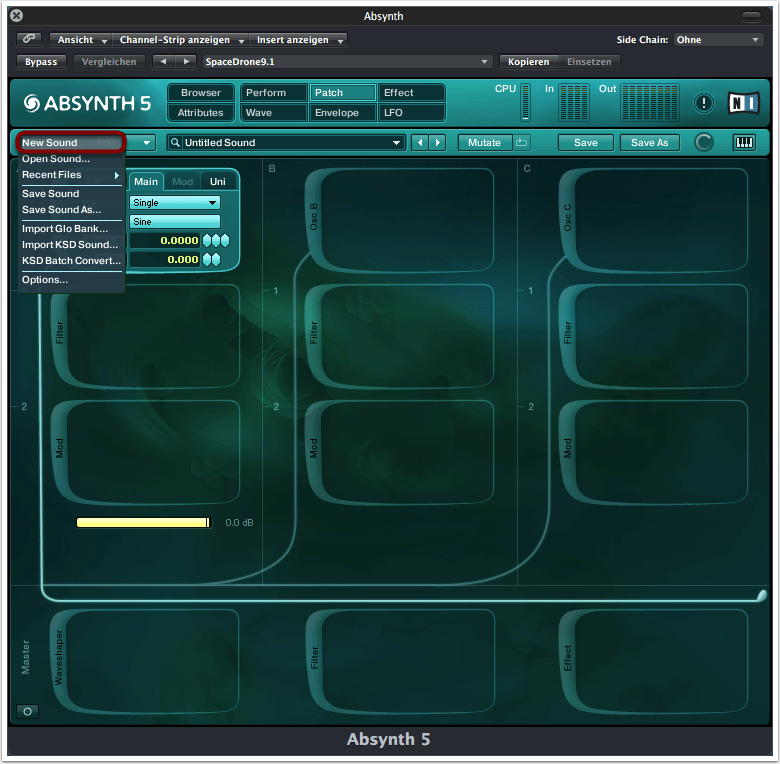
Task: Click the round knob beside Save As
Action: pyautogui.click(x=704, y=143)
